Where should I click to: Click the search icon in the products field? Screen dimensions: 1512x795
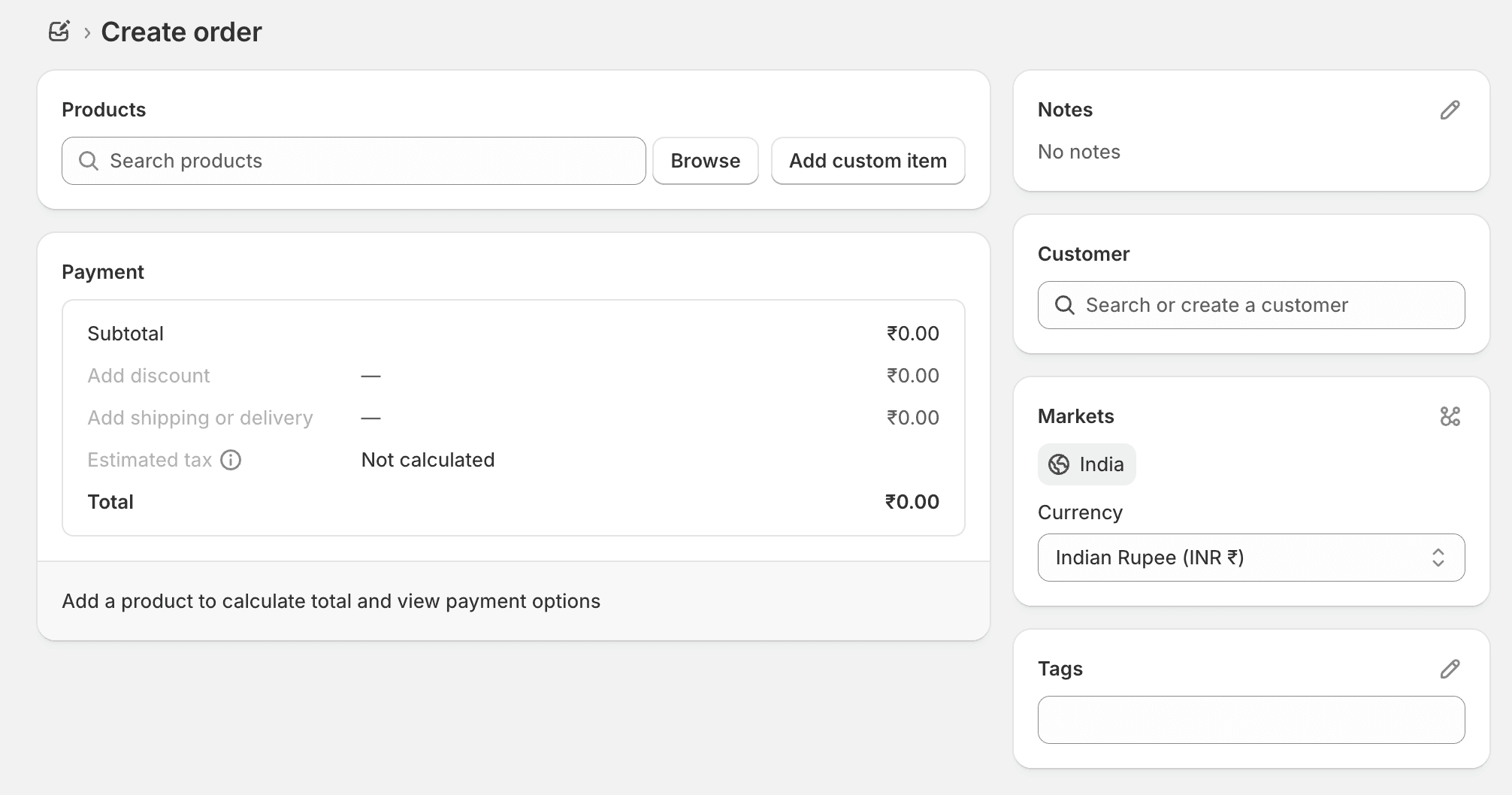point(89,161)
